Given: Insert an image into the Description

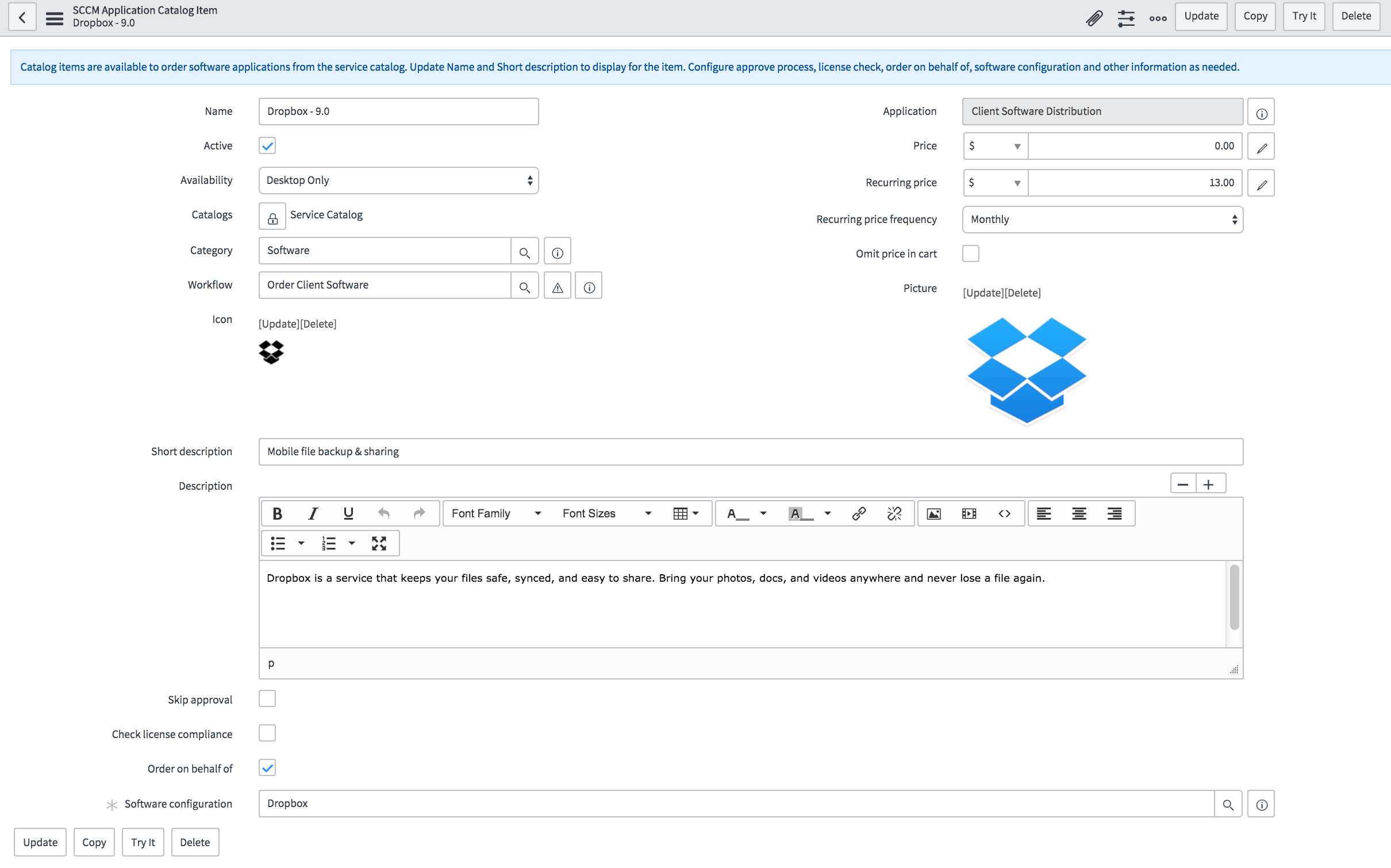Looking at the screenshot, I should tap(934, 513).
